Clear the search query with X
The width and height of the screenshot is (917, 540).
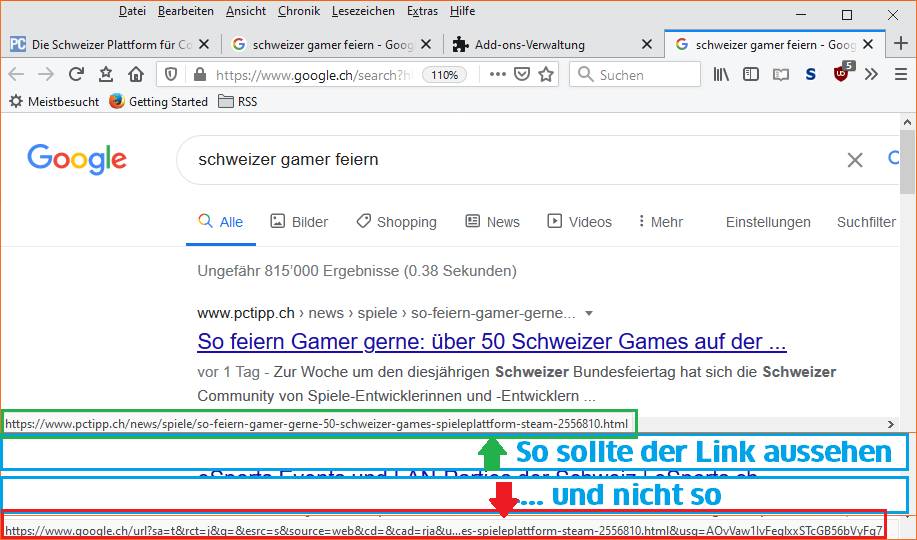point(855,160)
